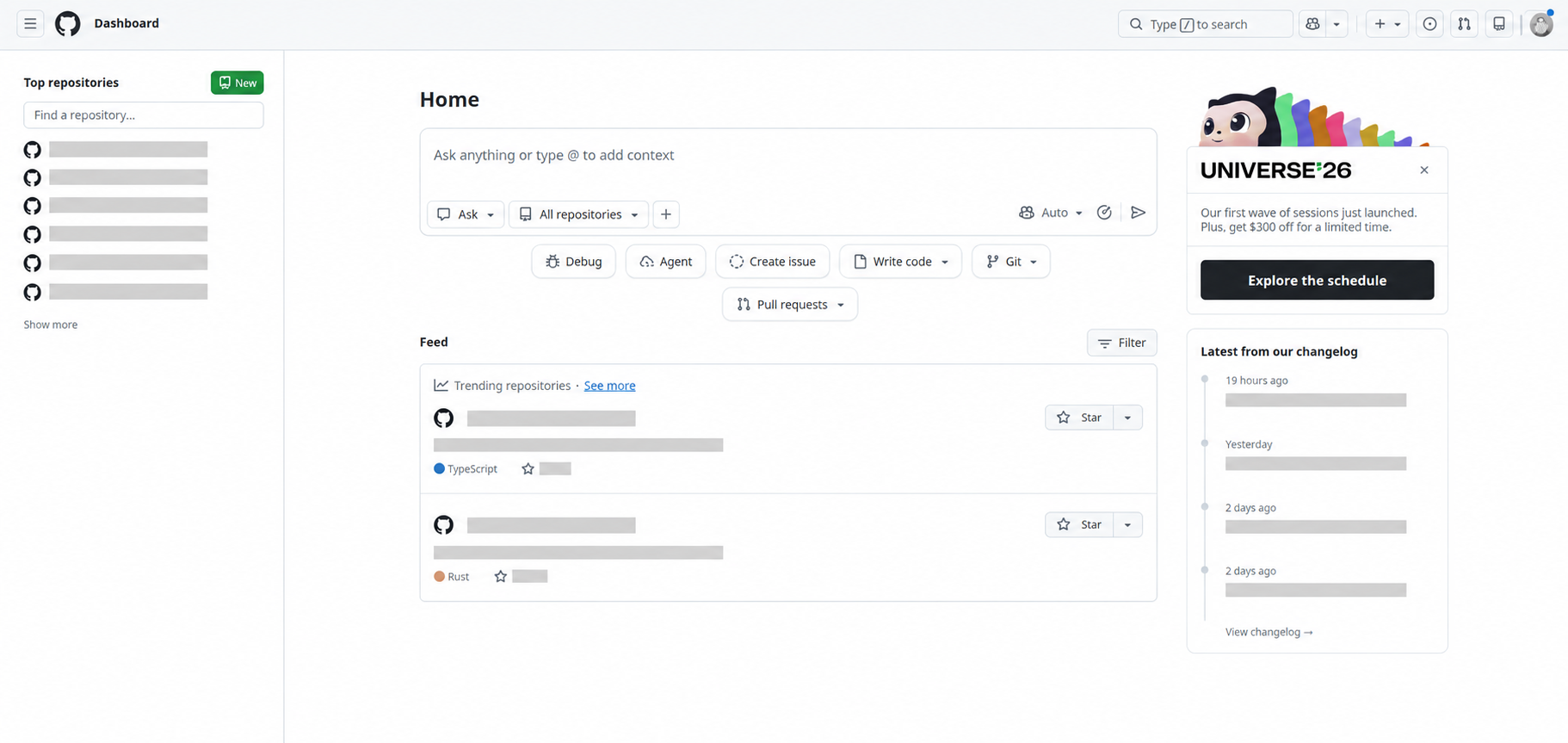Viewport: 1568px width, 743px height.
Task: Open the user avatar menu
Action: tap(1540, 24)
